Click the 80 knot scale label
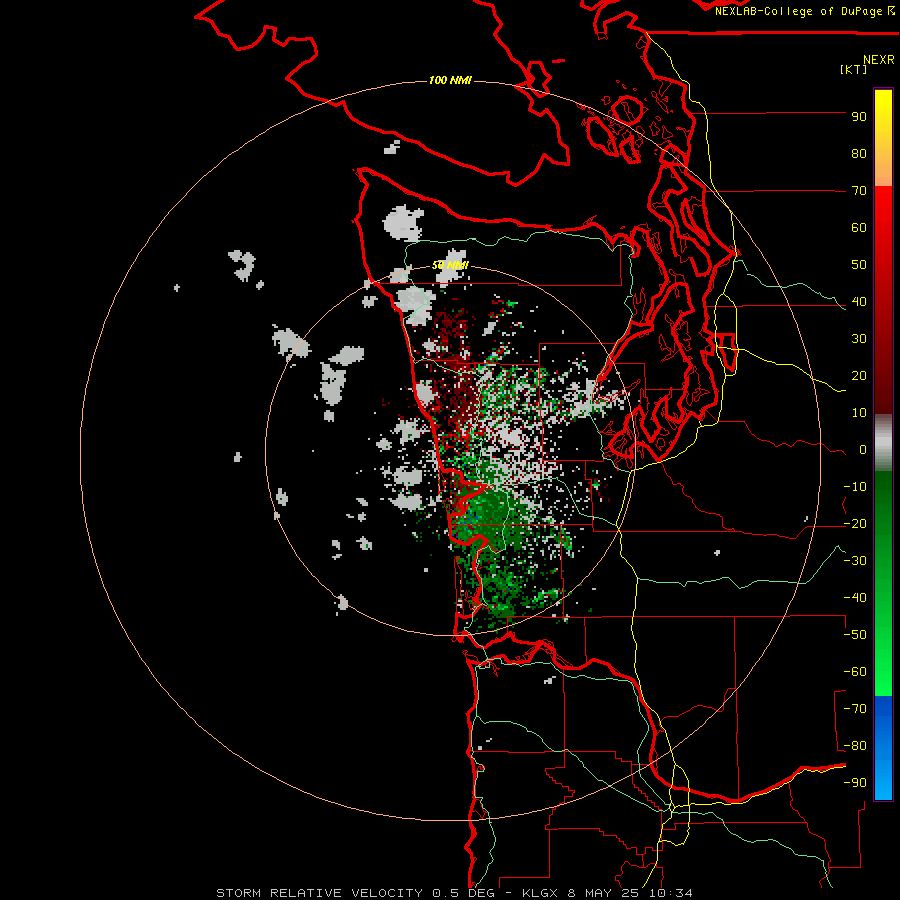 coord(859,154)
